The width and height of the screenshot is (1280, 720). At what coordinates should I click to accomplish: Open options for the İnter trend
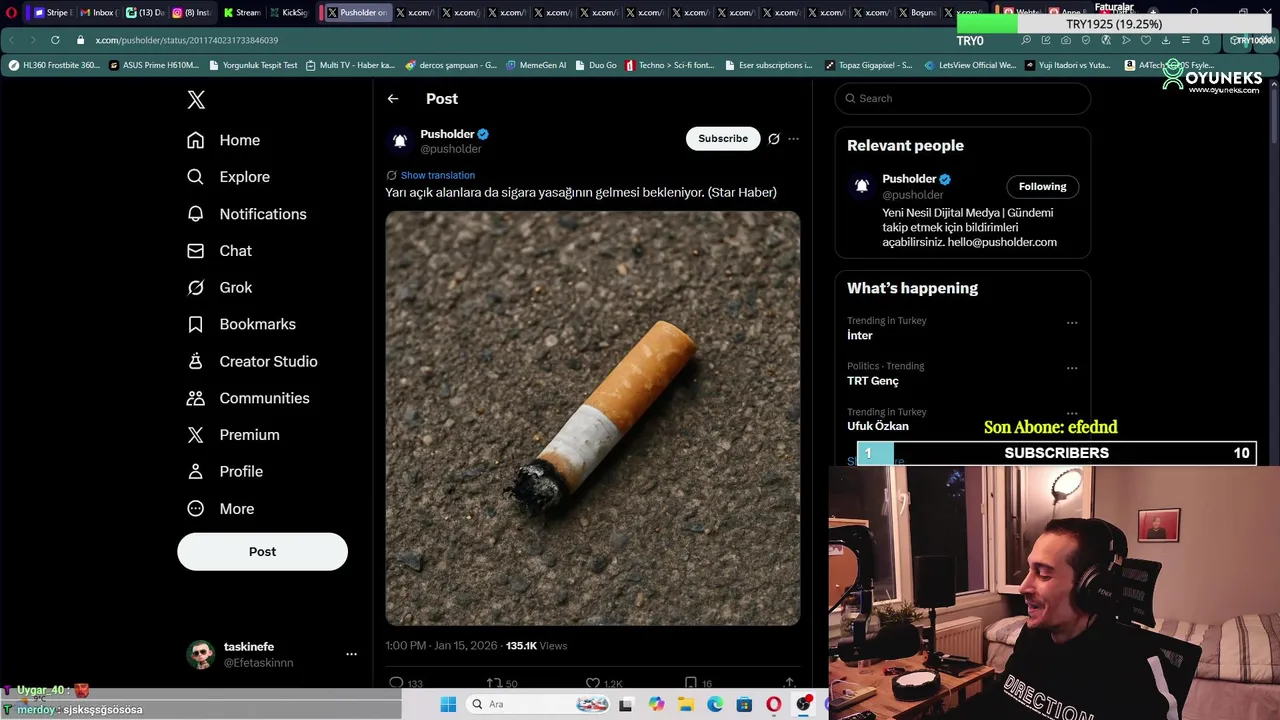[1072, 323]
